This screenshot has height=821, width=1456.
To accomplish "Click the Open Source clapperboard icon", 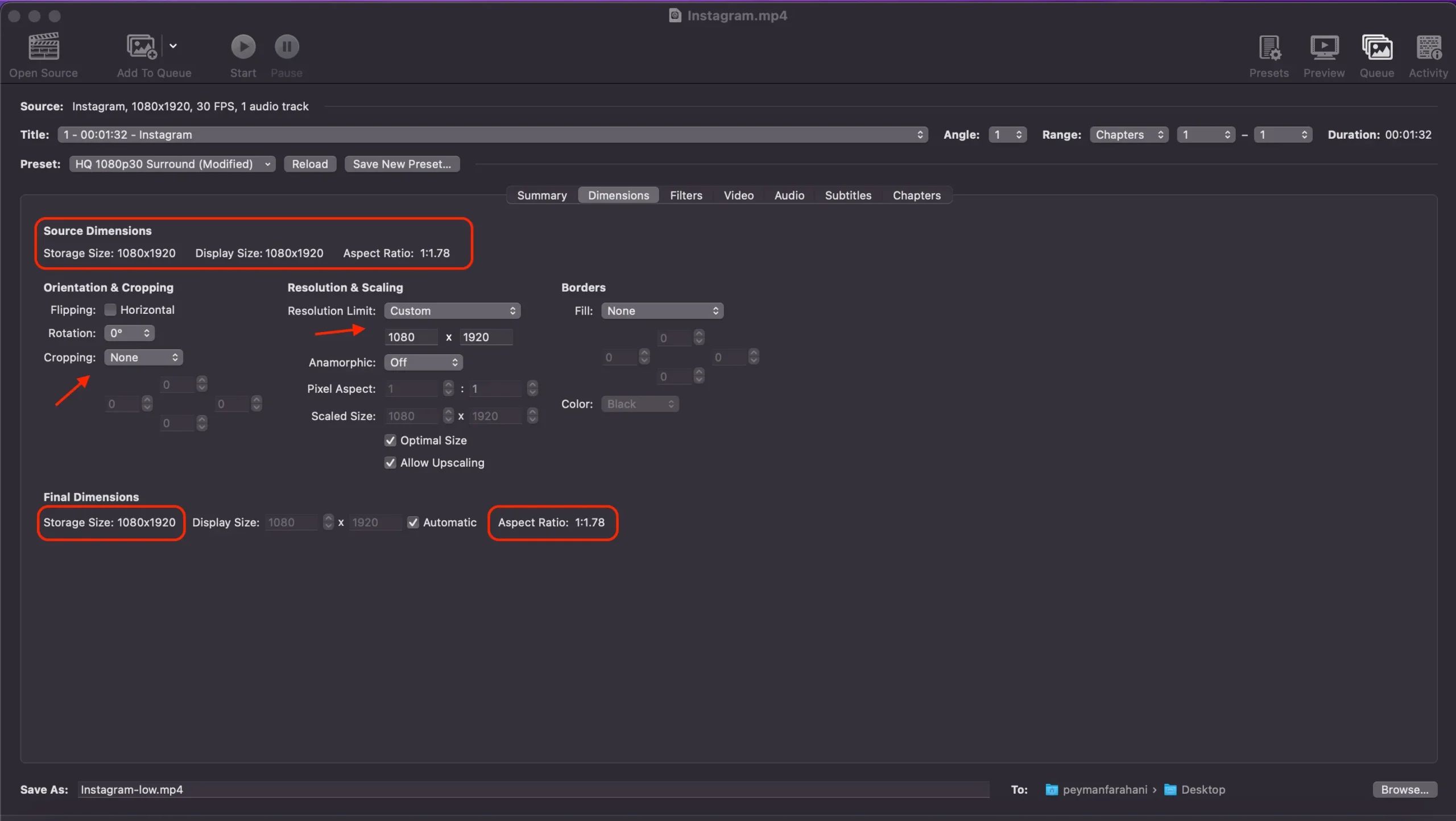I will (x=43, y=47).
